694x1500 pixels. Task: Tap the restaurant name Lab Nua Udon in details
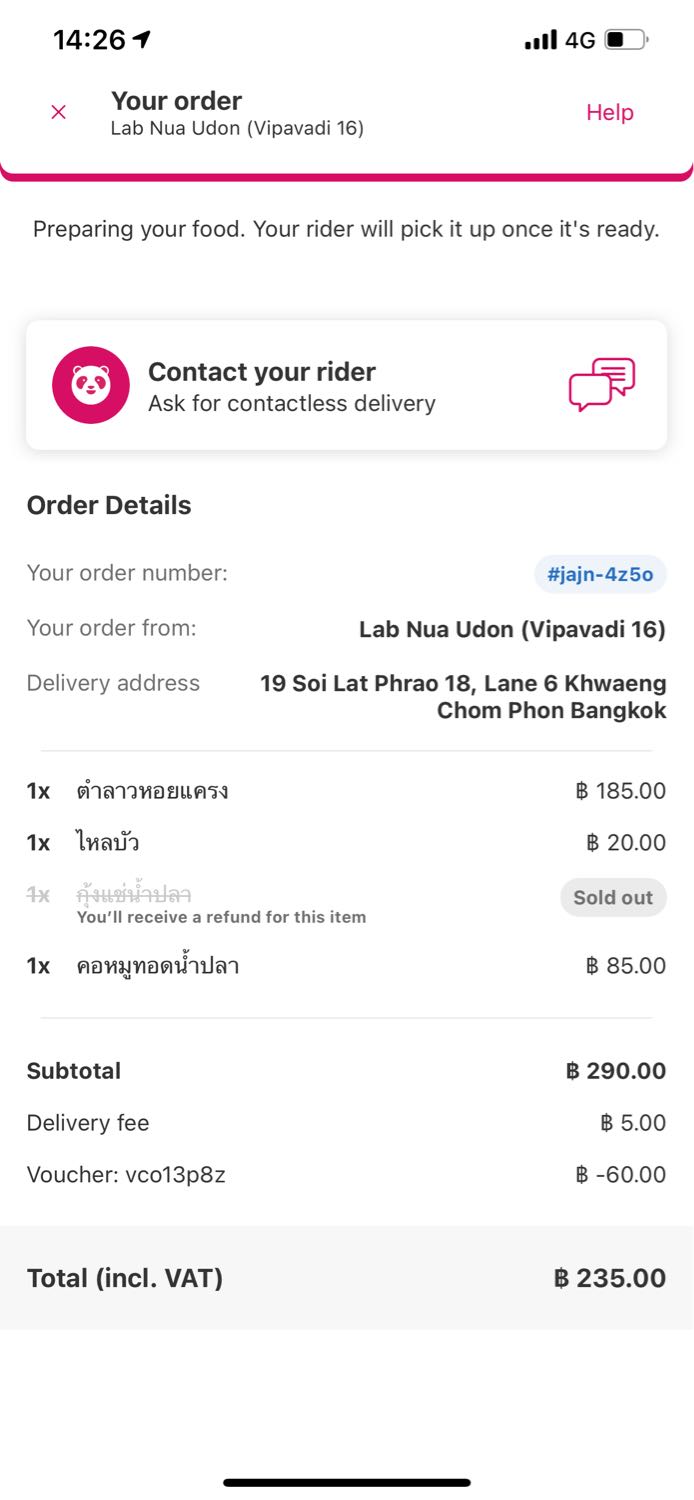tap(512, 629)
